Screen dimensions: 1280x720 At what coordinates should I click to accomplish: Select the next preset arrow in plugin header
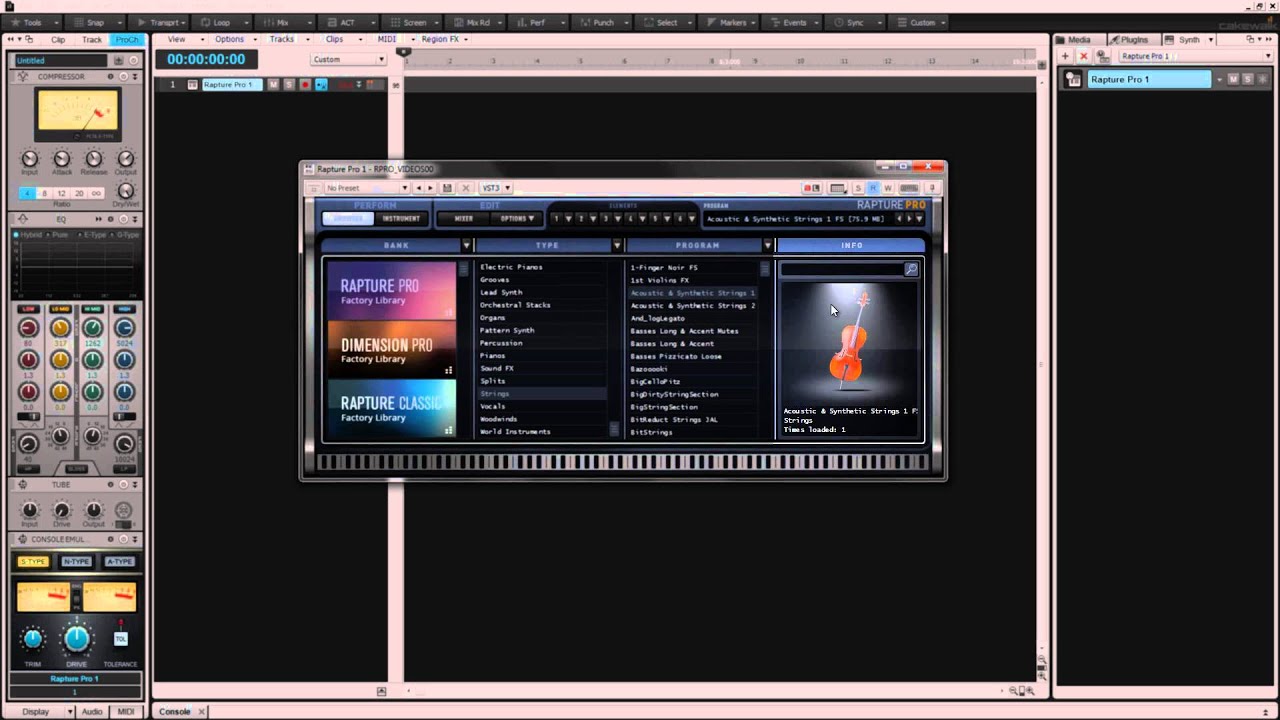coord(431,188)
